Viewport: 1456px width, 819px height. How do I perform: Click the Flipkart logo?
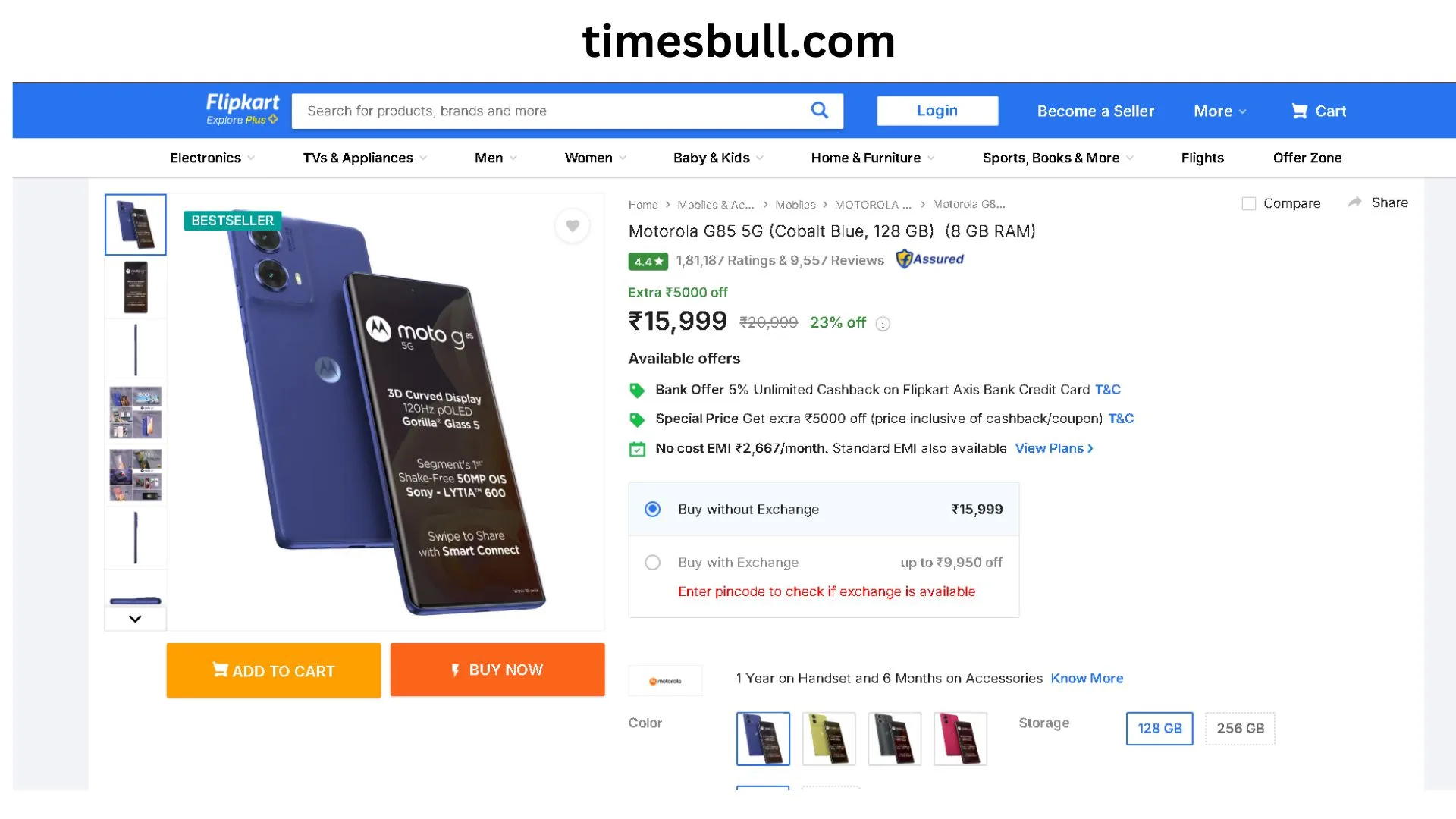242,109
